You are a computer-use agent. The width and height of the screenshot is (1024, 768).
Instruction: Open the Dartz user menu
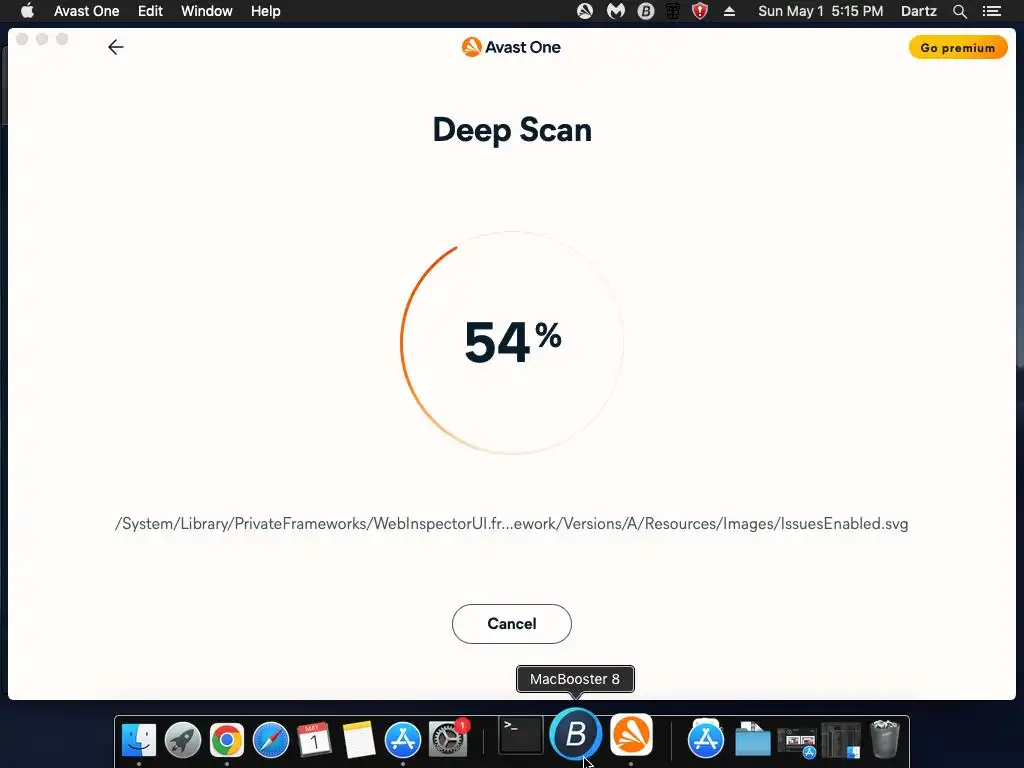tap(919, 11)
